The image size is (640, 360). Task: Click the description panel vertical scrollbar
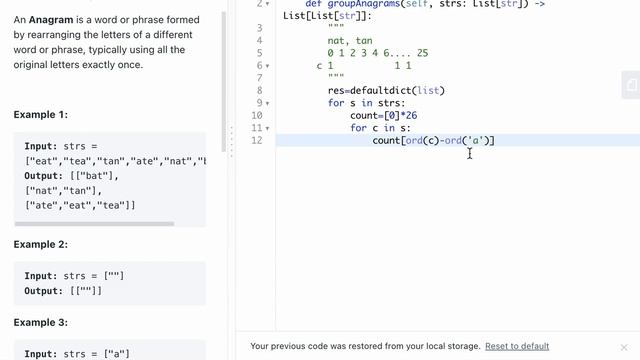(x=224, y=82)
